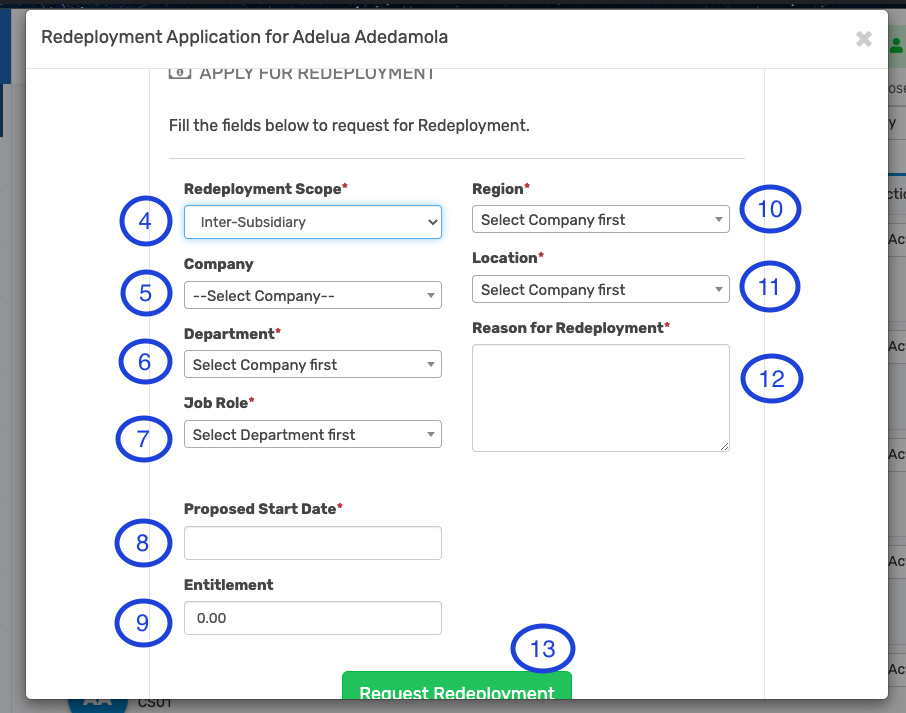Click the banknote icon beside APPLY FOR REDEPLOYMENT
Image resolution: width=906 pixels, height=713 pixels.
click(x=180, y=72)
